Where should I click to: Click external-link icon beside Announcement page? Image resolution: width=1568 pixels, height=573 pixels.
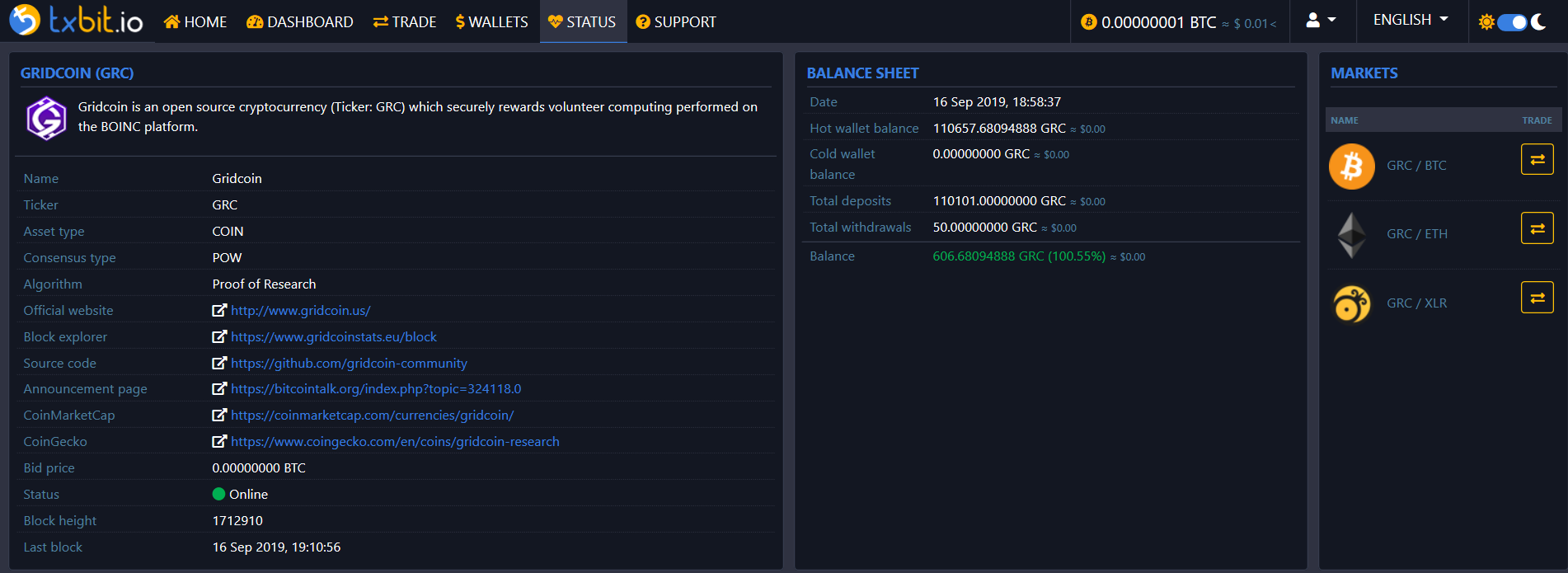coord(219,388)
